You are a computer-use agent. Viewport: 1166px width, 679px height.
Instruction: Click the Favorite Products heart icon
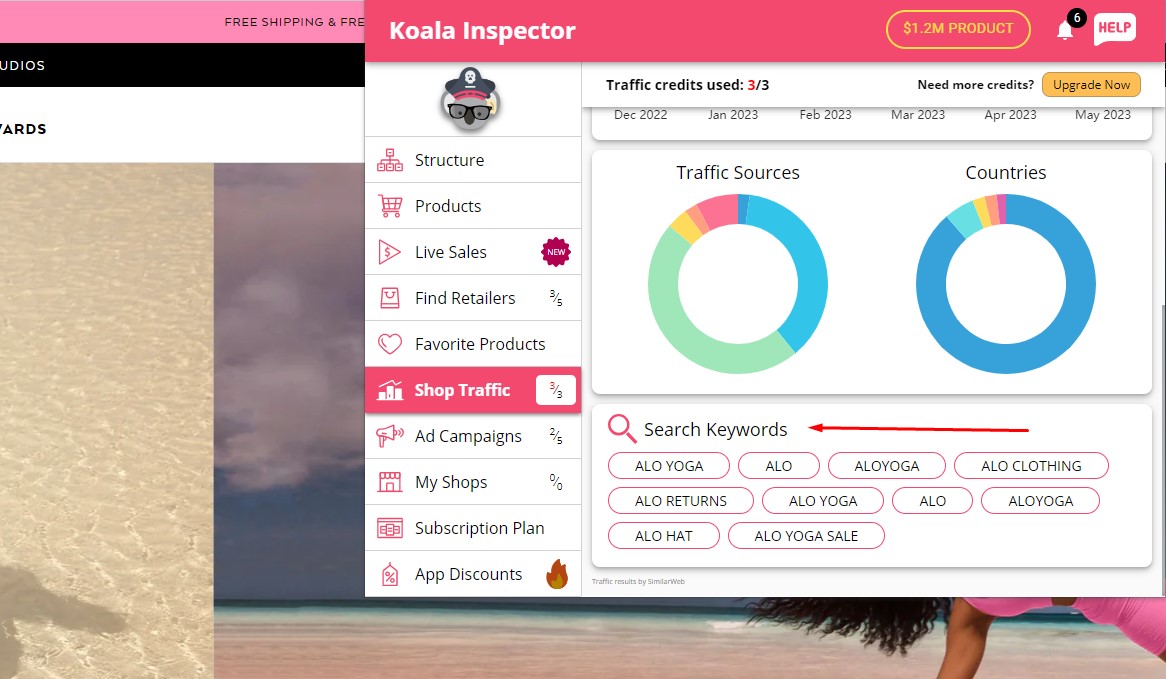390,344
